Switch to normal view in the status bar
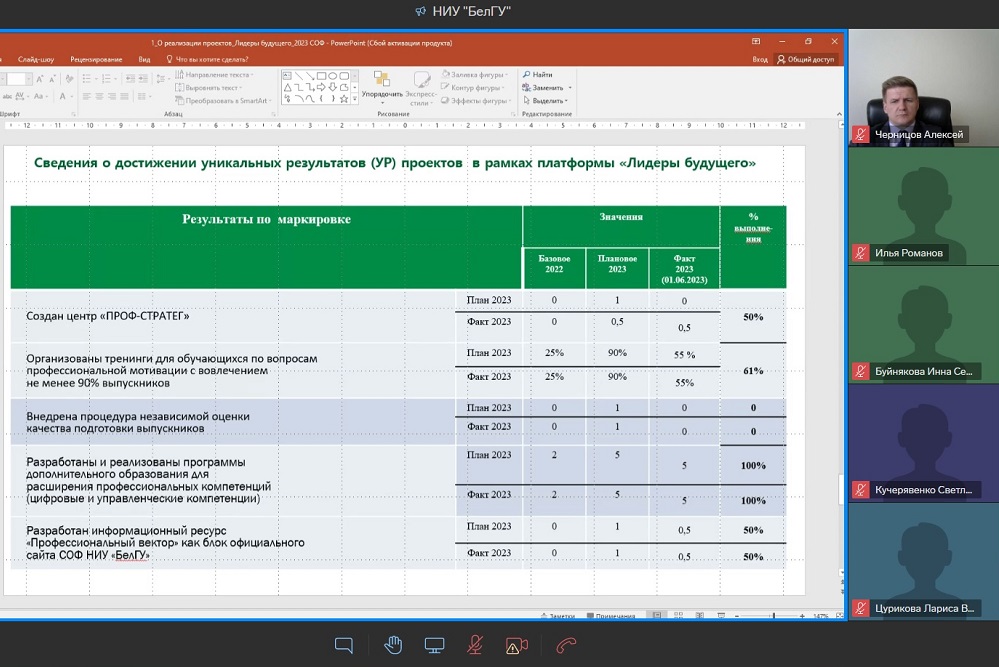The width and height of the screenshot is (999, 667). (656, 615)
